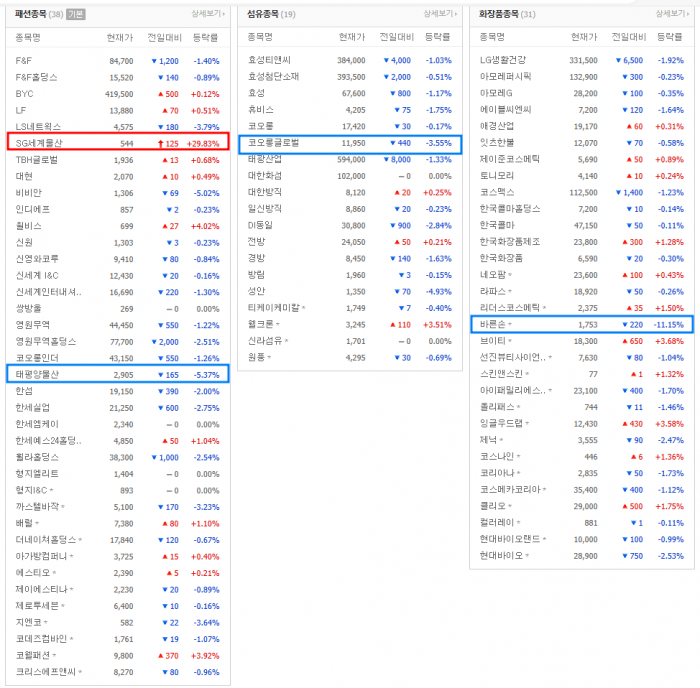Open 효성티앤씨 stock

269,60
